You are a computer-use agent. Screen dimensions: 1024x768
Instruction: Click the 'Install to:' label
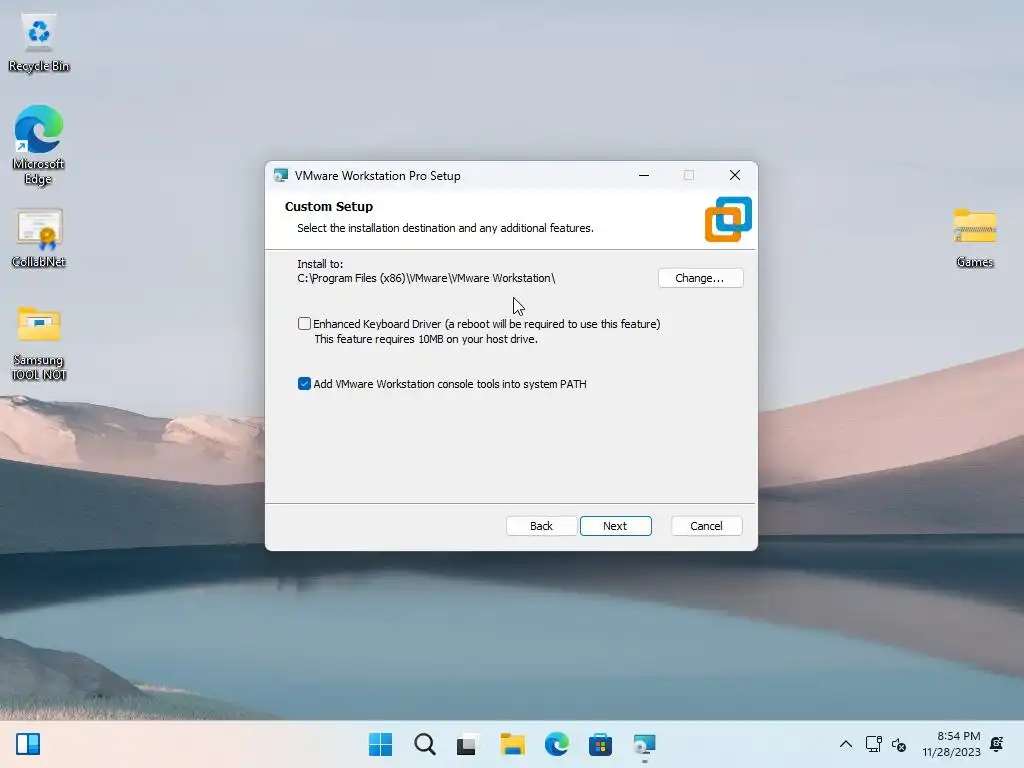coord(320,264)
